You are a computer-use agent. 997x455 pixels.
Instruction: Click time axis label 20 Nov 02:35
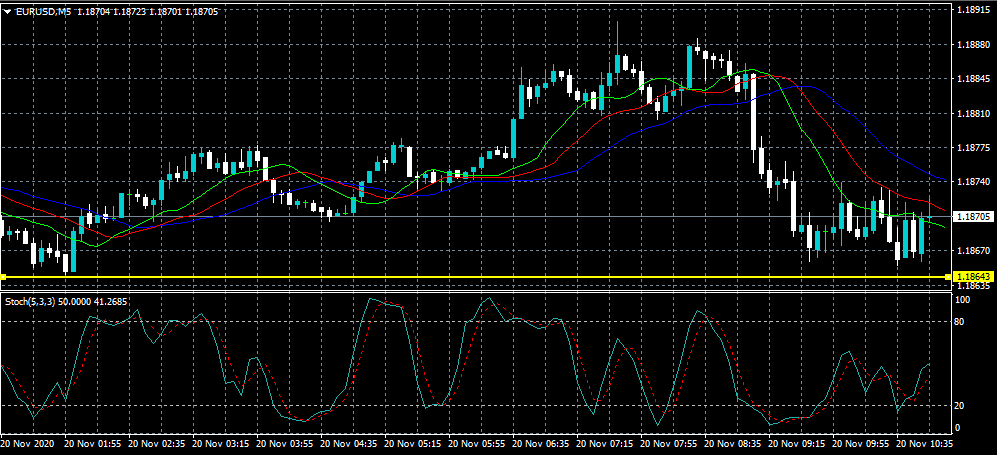click(x=155, y=442)
